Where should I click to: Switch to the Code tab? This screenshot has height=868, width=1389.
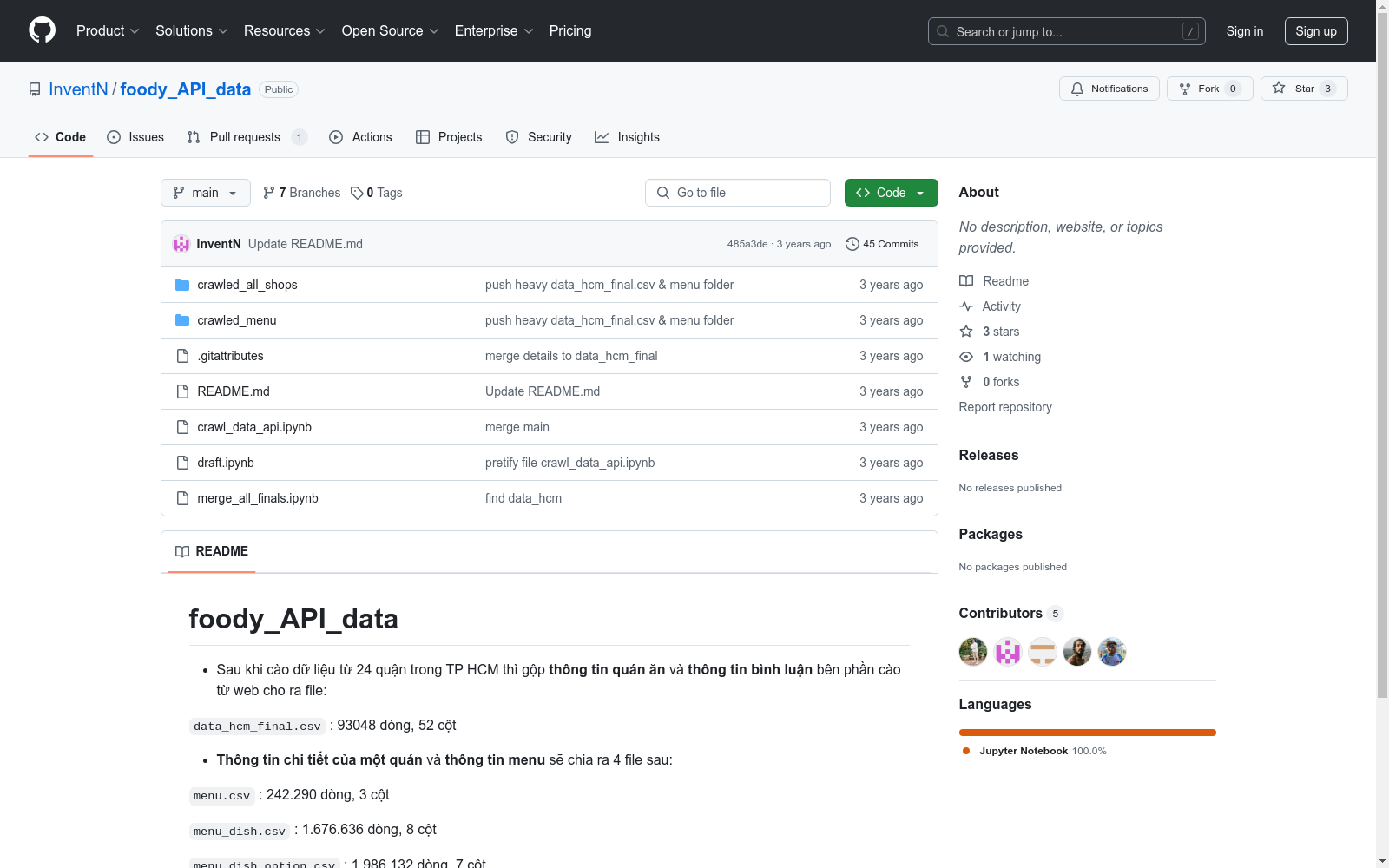(x=61, y=137)
